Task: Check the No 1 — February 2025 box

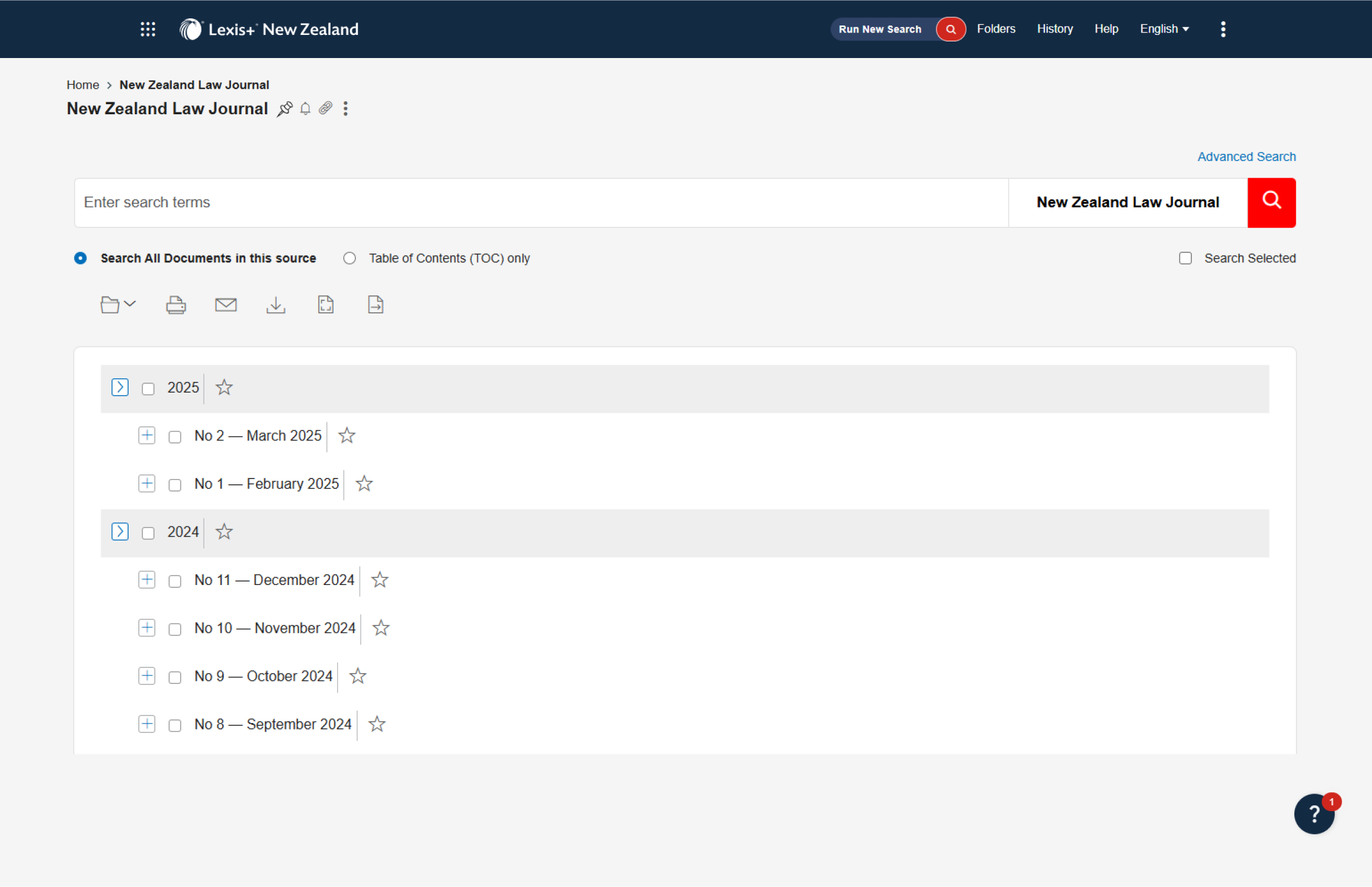Action: [175, 485]
